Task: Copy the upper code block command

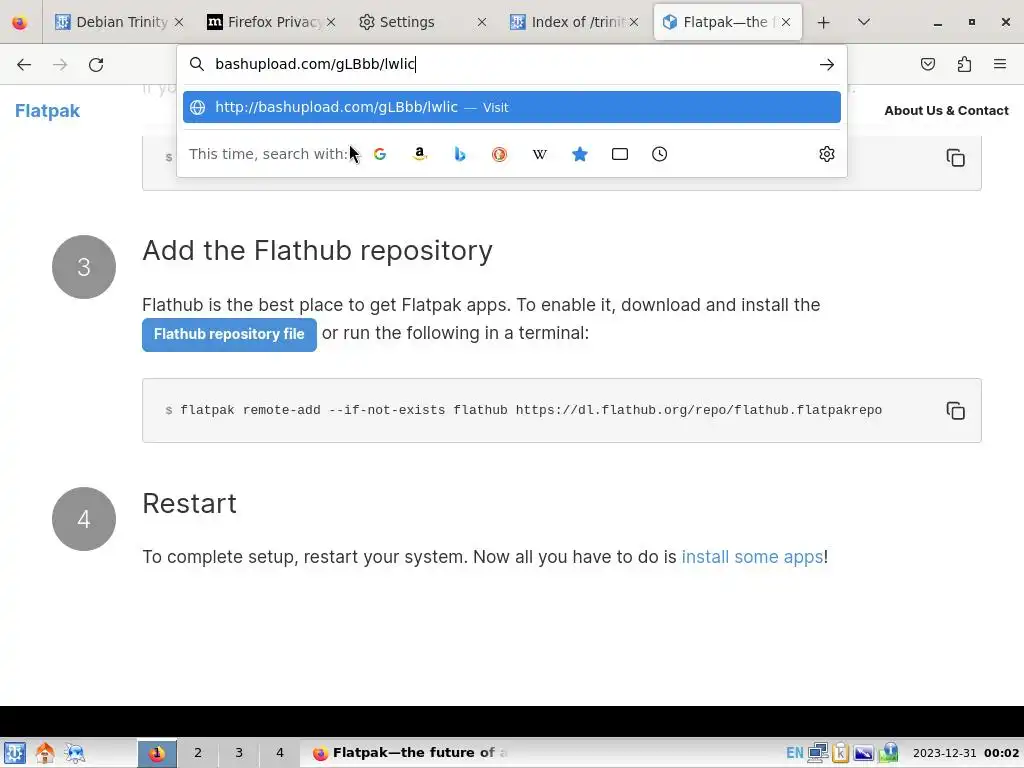Action: [955, 158]
